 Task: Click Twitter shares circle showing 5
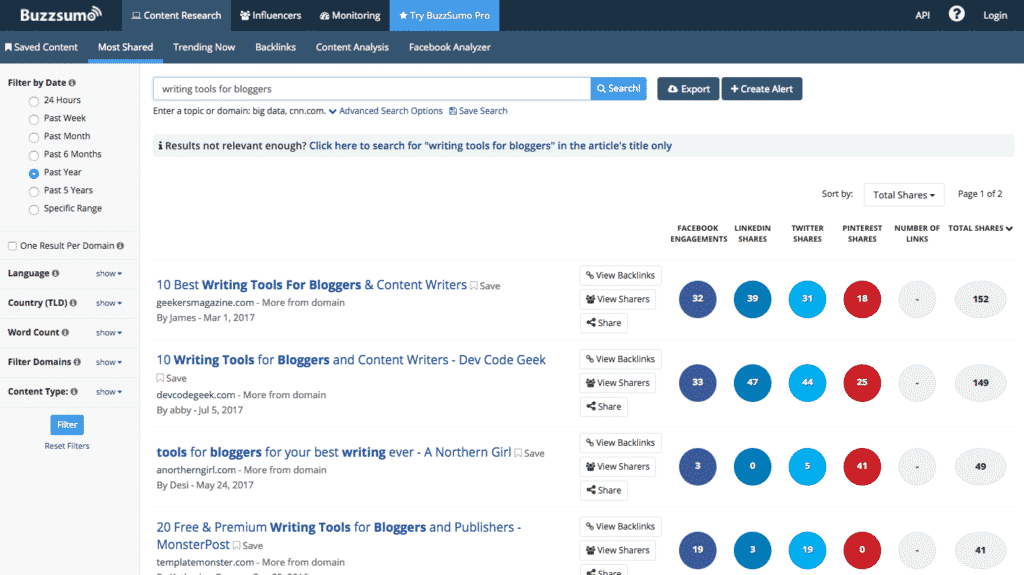pyautogui.click(x=807, y=466)
